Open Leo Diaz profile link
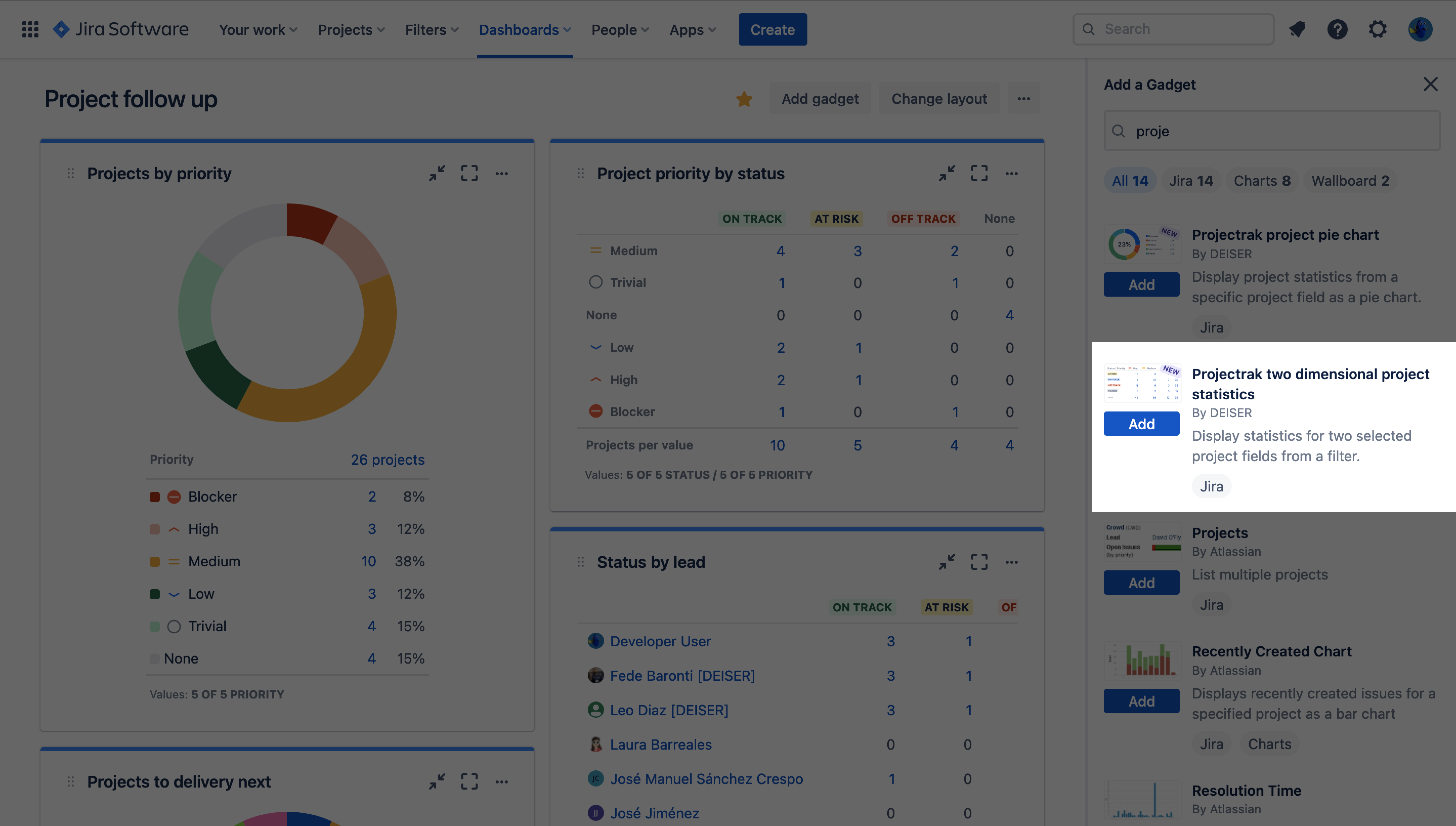Viewport: 1456px width, 826px height. click(669, 710)
